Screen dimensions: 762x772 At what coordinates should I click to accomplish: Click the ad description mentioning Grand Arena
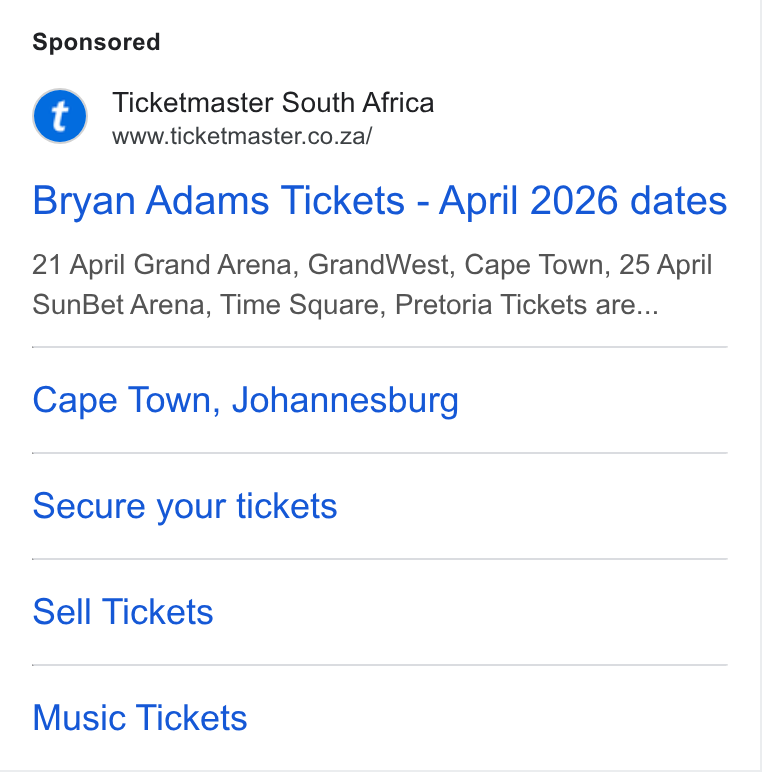(x=372, y=285)
